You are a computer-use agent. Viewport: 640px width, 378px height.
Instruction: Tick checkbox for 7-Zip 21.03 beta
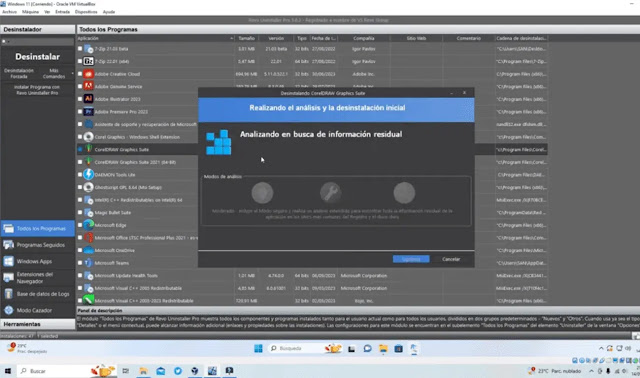80,49
